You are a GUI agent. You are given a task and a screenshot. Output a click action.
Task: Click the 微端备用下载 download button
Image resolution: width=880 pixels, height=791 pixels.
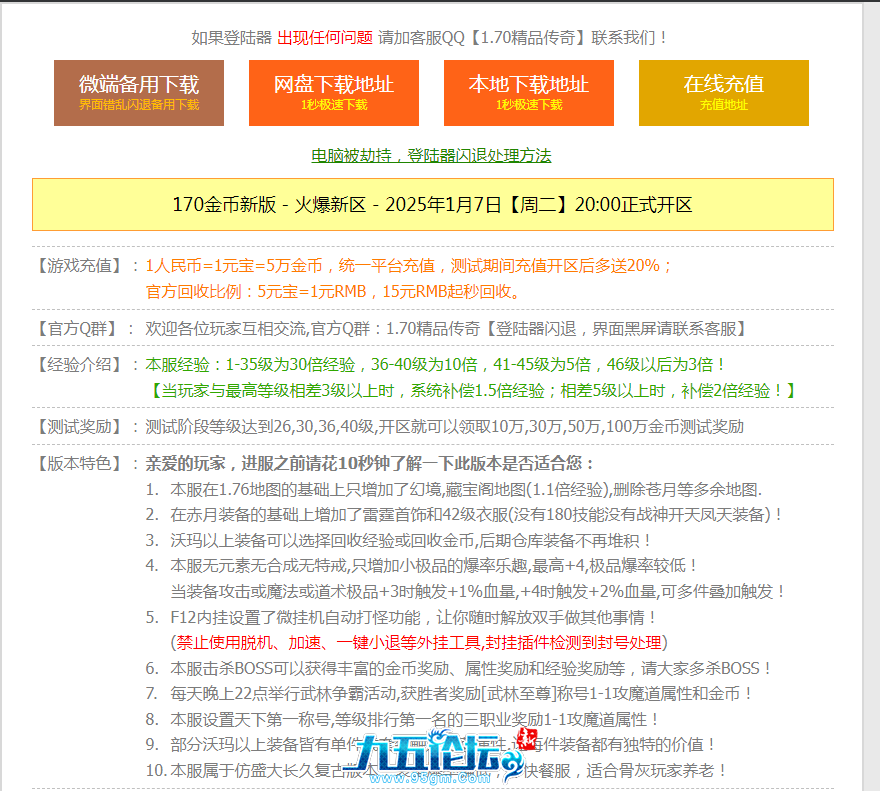[139, 93]
